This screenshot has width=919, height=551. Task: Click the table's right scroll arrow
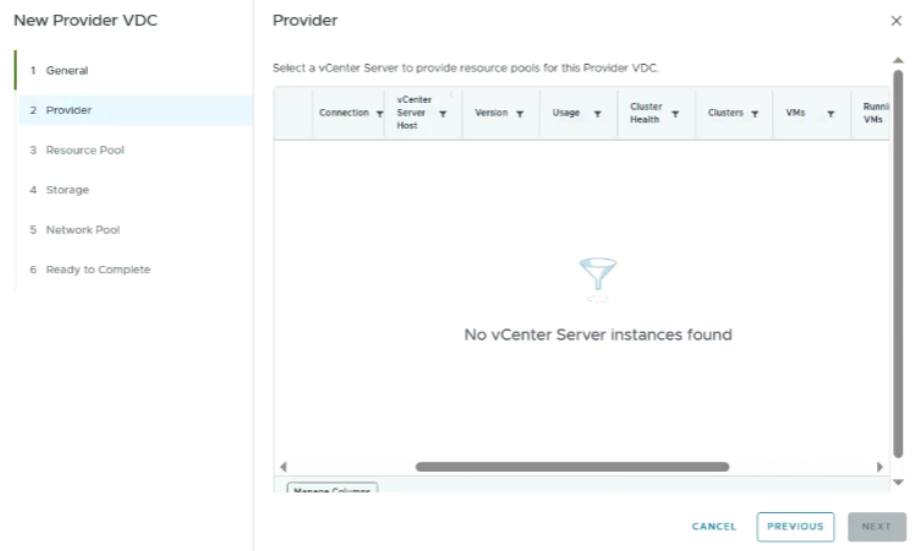point(880,467)
